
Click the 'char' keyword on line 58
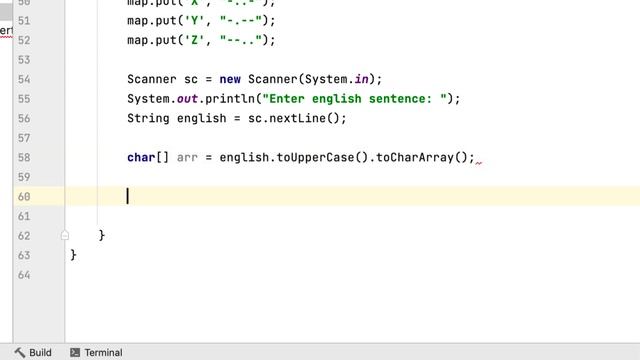pos(141,158)
